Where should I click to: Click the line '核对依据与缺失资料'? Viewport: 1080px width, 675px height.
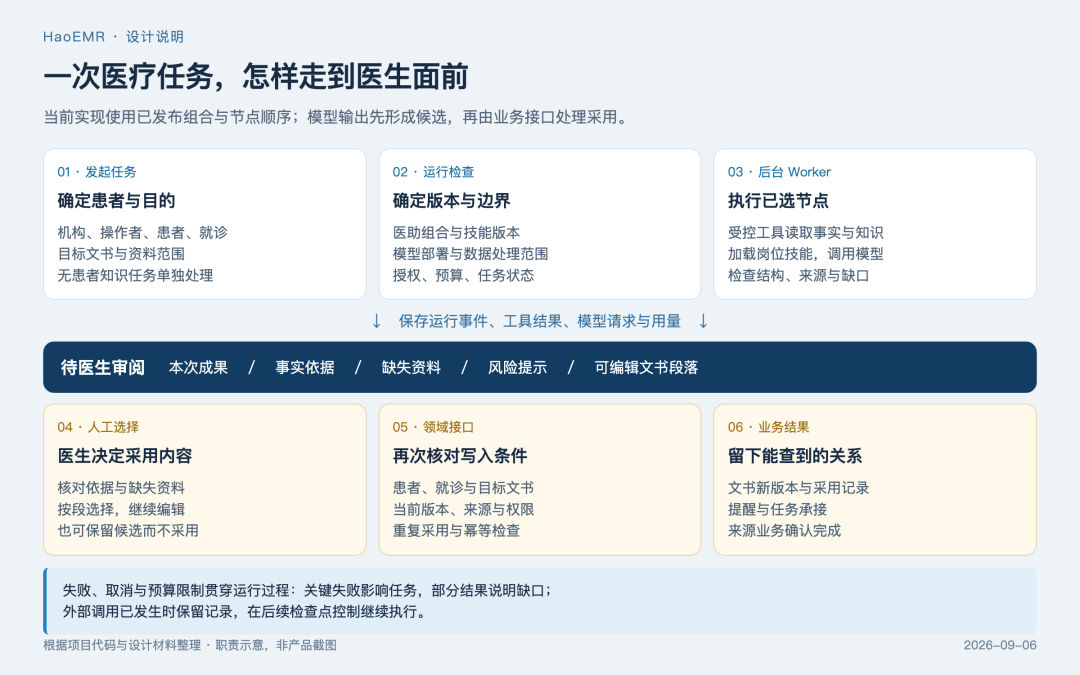(x=121, y=488)
